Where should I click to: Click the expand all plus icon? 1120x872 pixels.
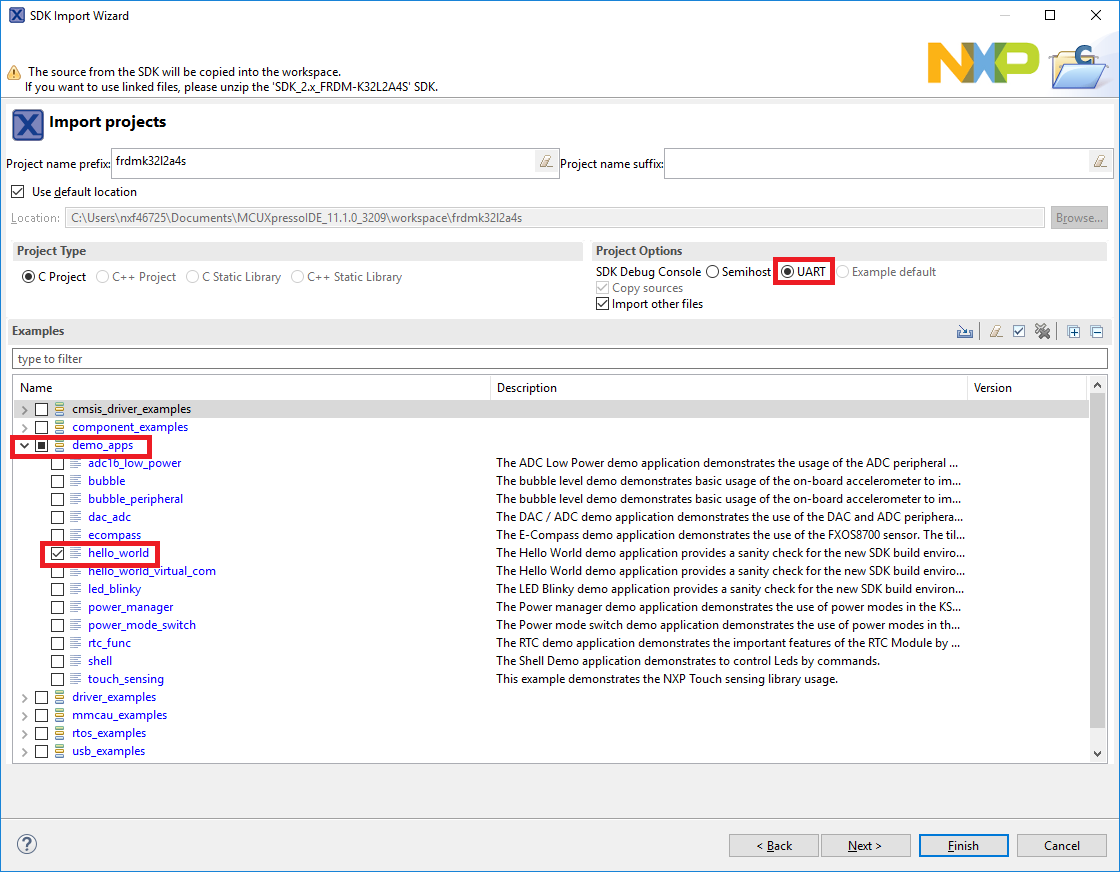tap(1074, 332)
